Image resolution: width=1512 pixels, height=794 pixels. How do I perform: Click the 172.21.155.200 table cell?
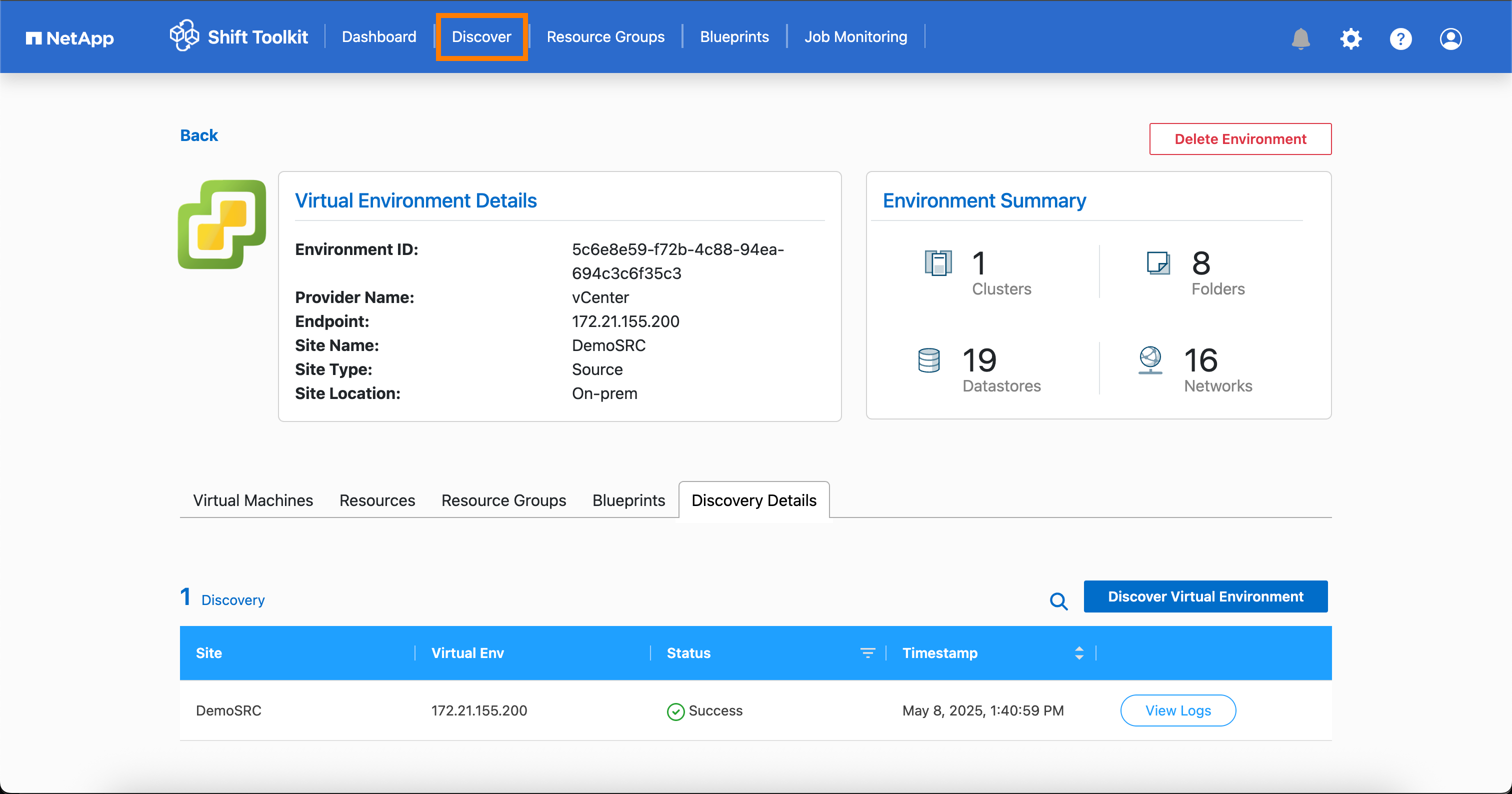coord(479,710)
